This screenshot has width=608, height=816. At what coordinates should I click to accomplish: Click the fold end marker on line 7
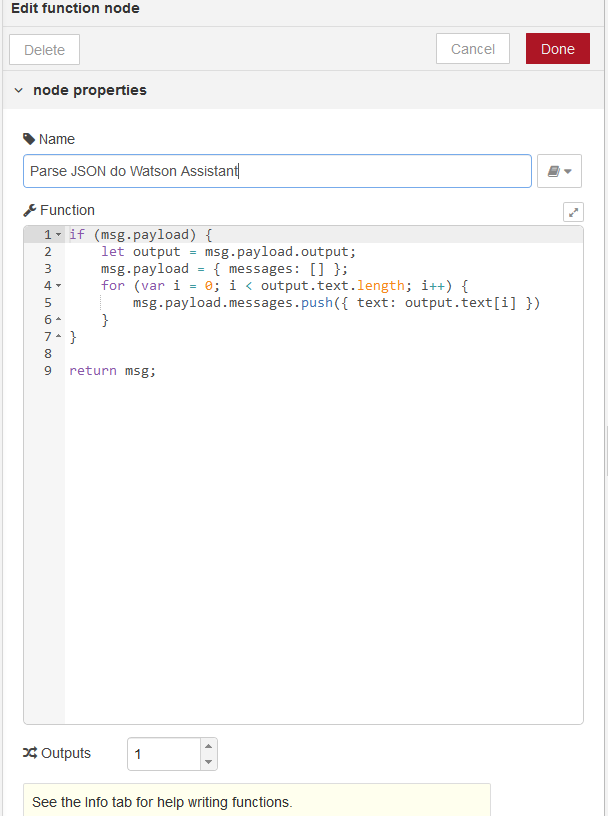(x=58, y=337)
